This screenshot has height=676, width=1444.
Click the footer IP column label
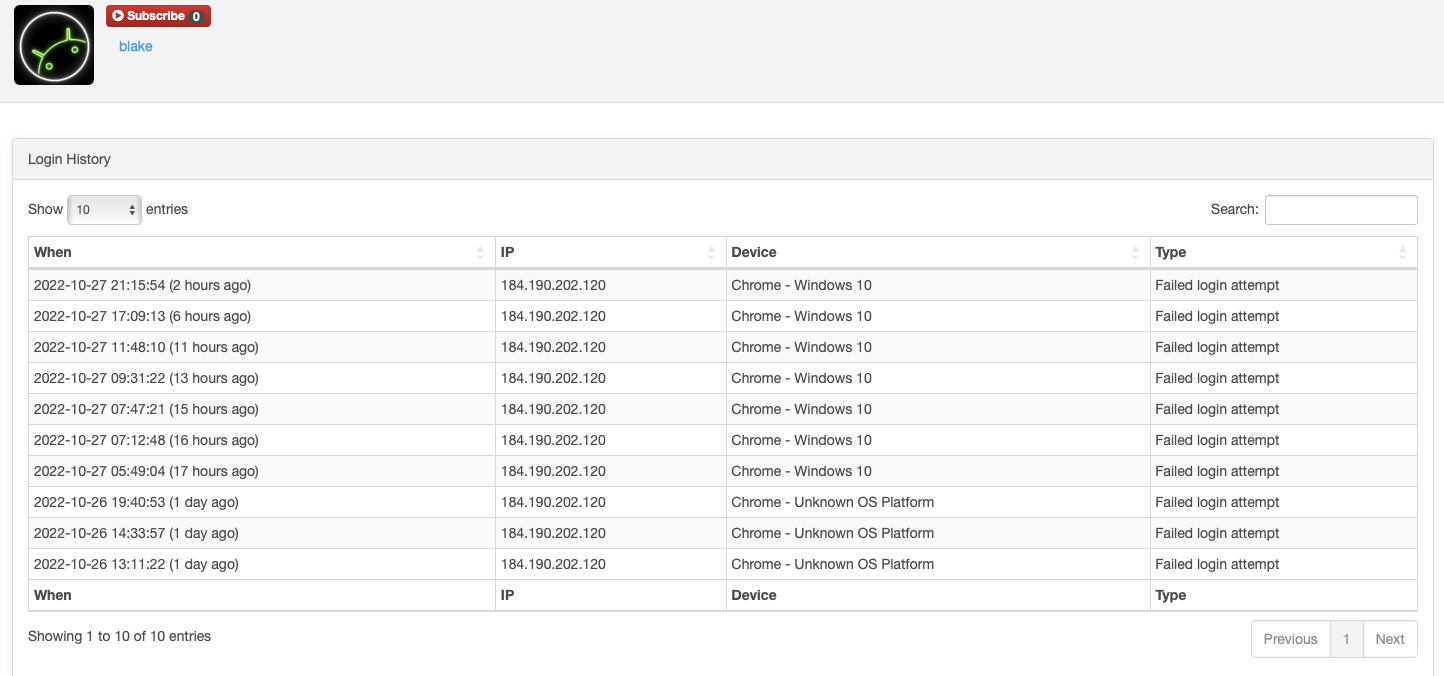click(x=507, y=595)
